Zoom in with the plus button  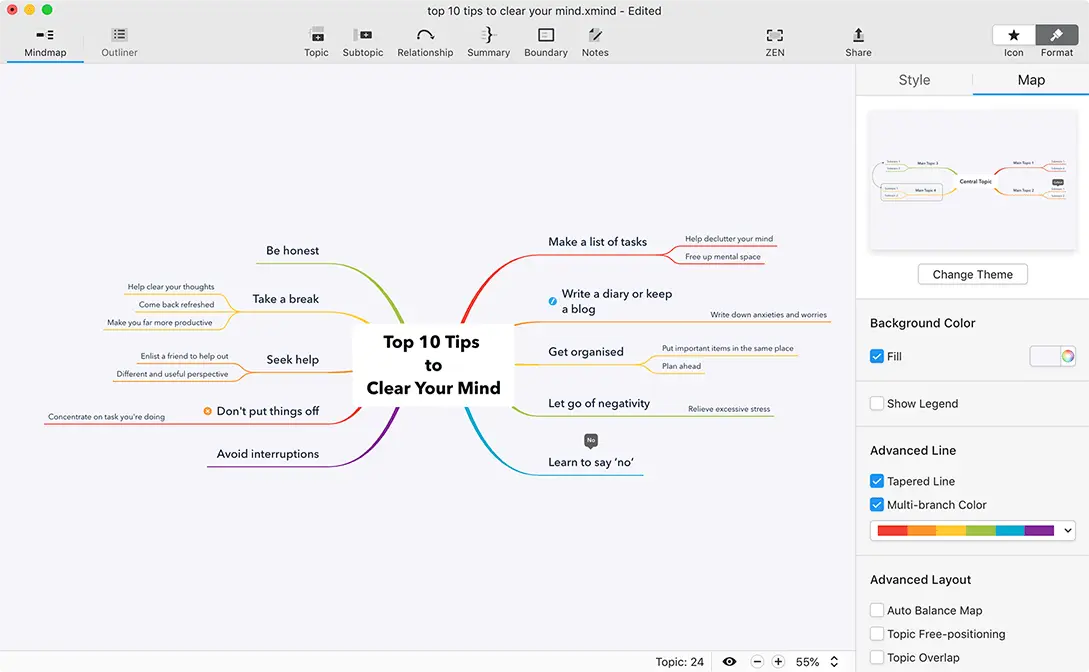point(779,662)
